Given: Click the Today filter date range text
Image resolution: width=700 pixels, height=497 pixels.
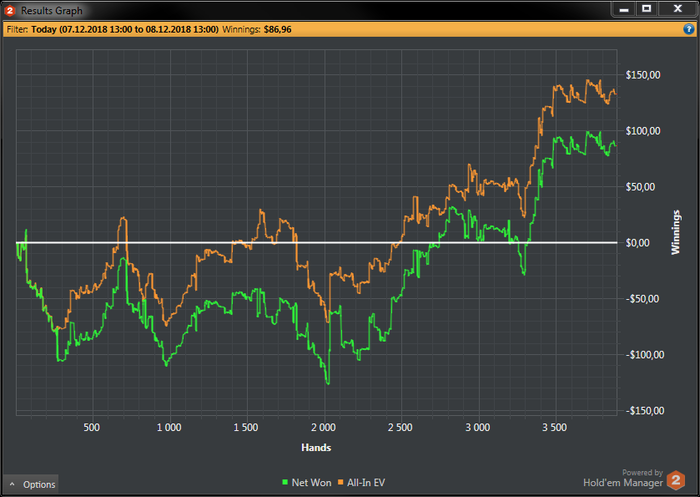Looking at the screenshot, I should [125, 29].
